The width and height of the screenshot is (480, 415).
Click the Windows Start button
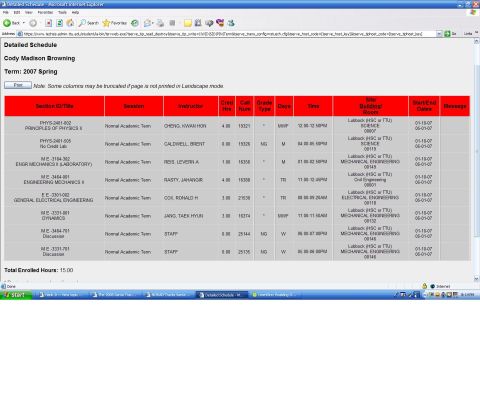point(16,295)
